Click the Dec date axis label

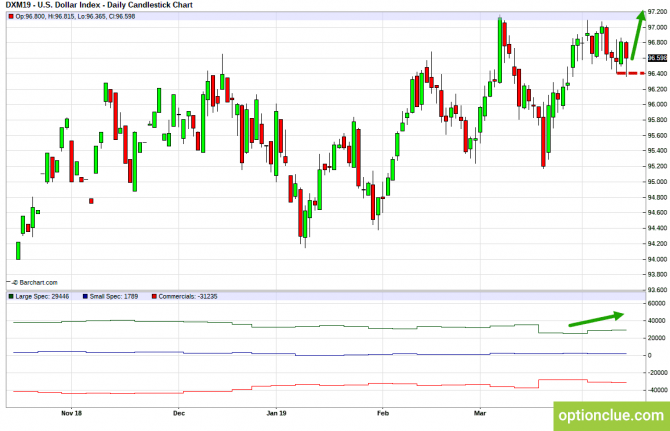point(179,413)
